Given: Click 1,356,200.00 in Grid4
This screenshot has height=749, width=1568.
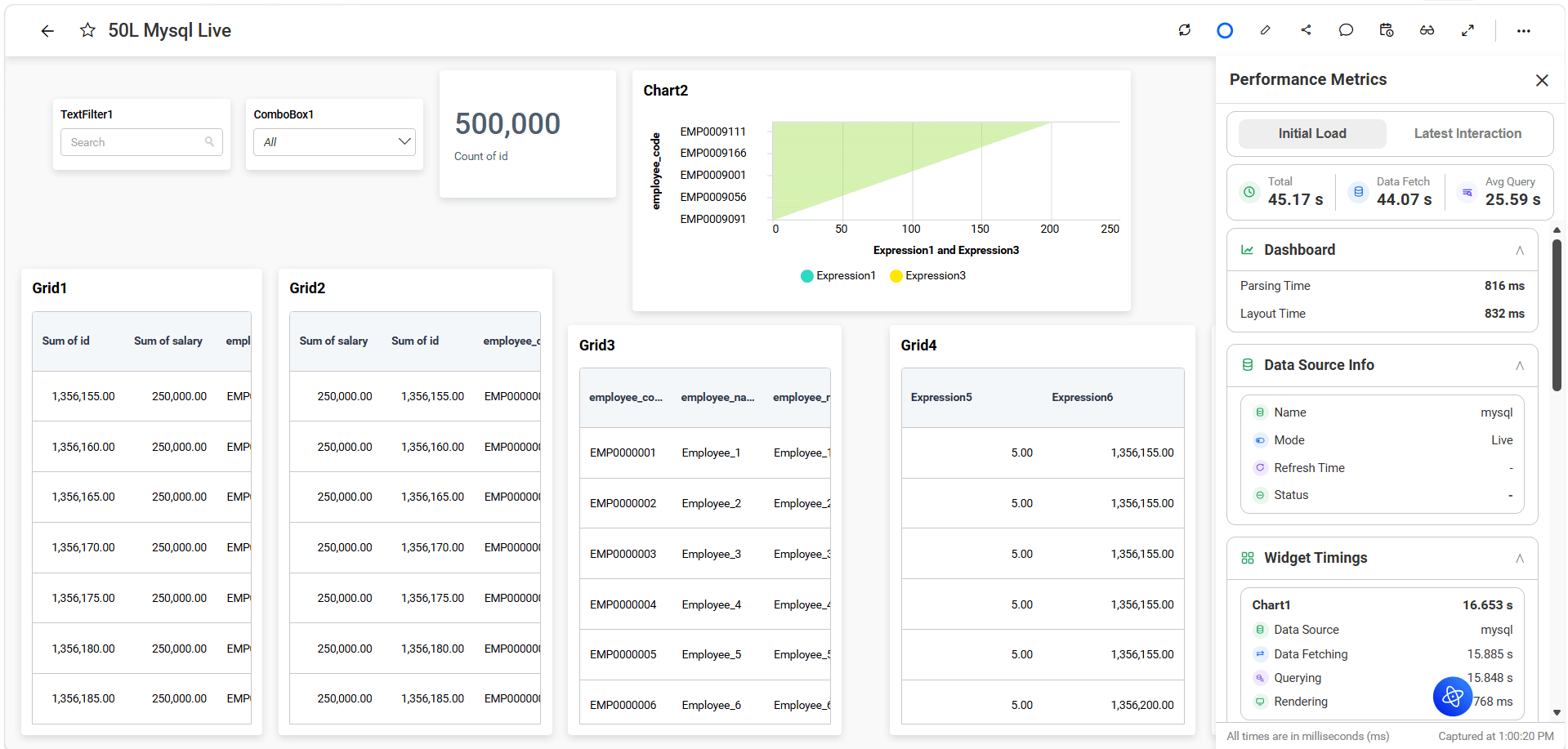Looking at the screenshot, I should pyautogui.click(x=1142, y=705).
